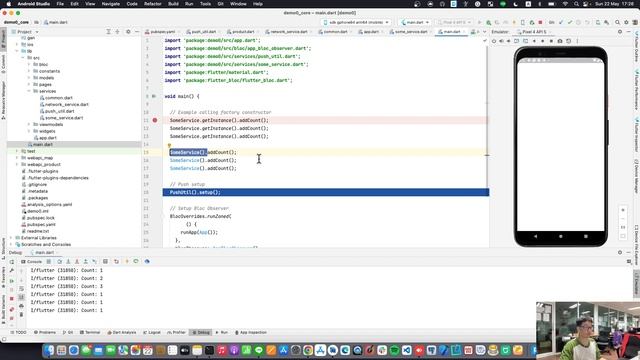
Task: Click Step Over icon in debug toolbar
Action: click(x=60, y=261)
